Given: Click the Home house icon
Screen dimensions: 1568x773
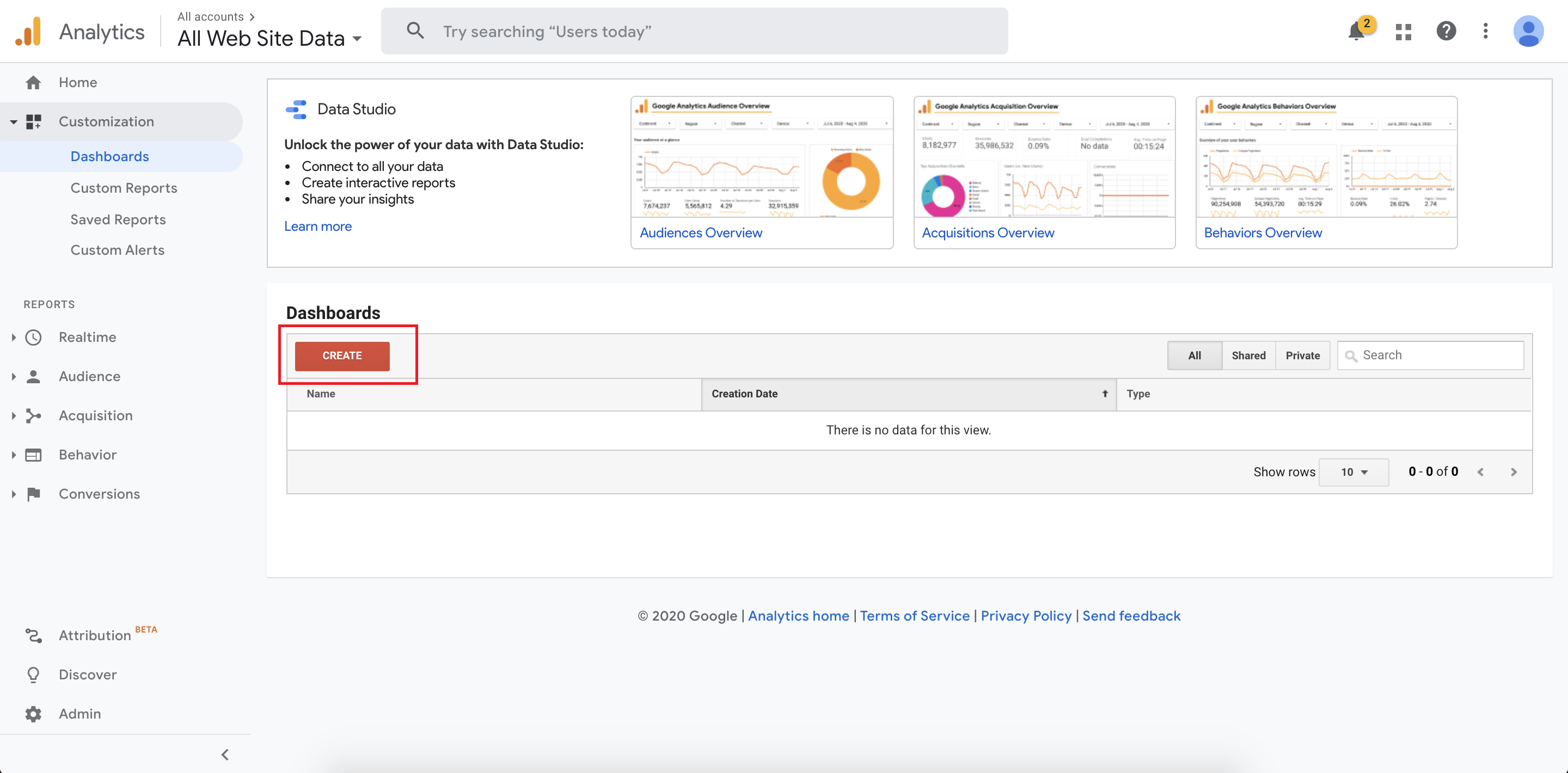Looking at the screenshot, I should point(33,82).
